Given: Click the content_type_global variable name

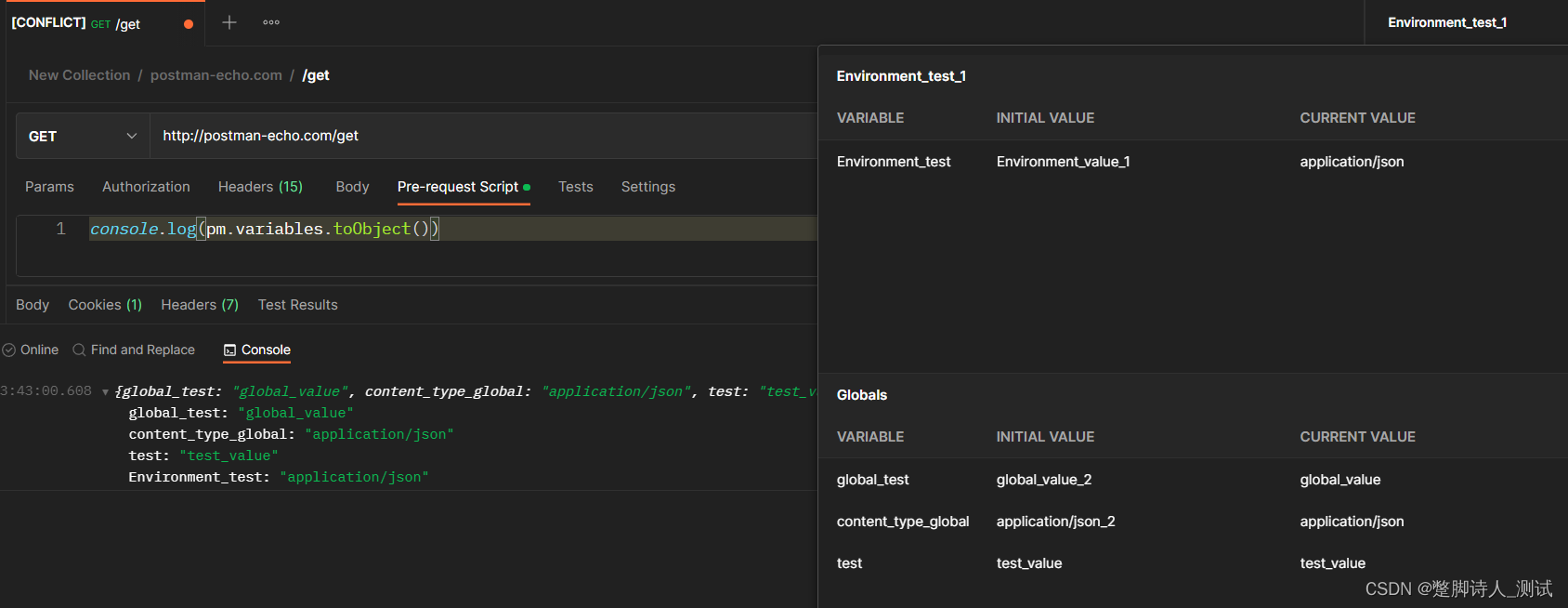Looking at the screenshot, I should tap(903, 522).
